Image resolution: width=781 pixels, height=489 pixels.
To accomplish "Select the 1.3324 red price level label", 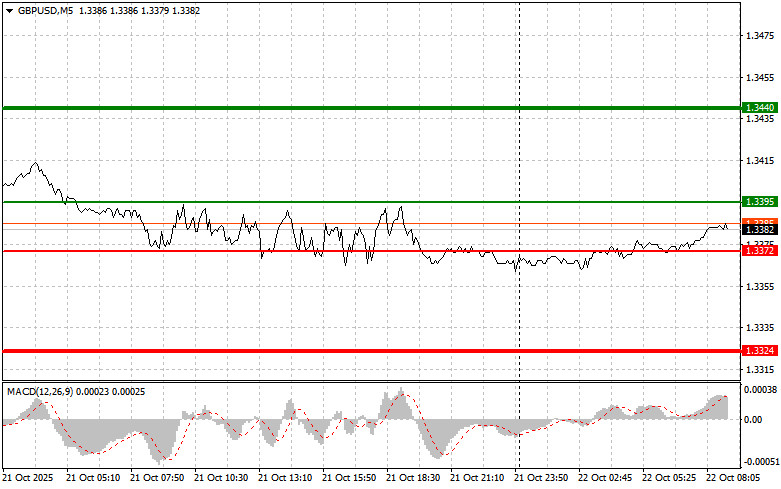I will click(760, 351).
